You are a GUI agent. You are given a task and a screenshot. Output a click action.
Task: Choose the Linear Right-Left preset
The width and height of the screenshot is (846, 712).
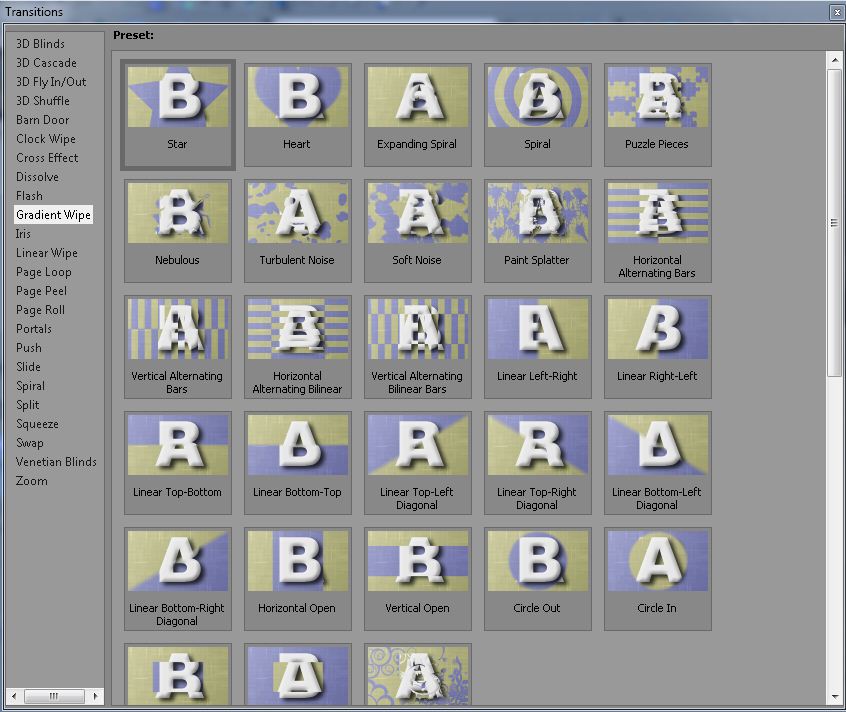click(x=658, y=347)
